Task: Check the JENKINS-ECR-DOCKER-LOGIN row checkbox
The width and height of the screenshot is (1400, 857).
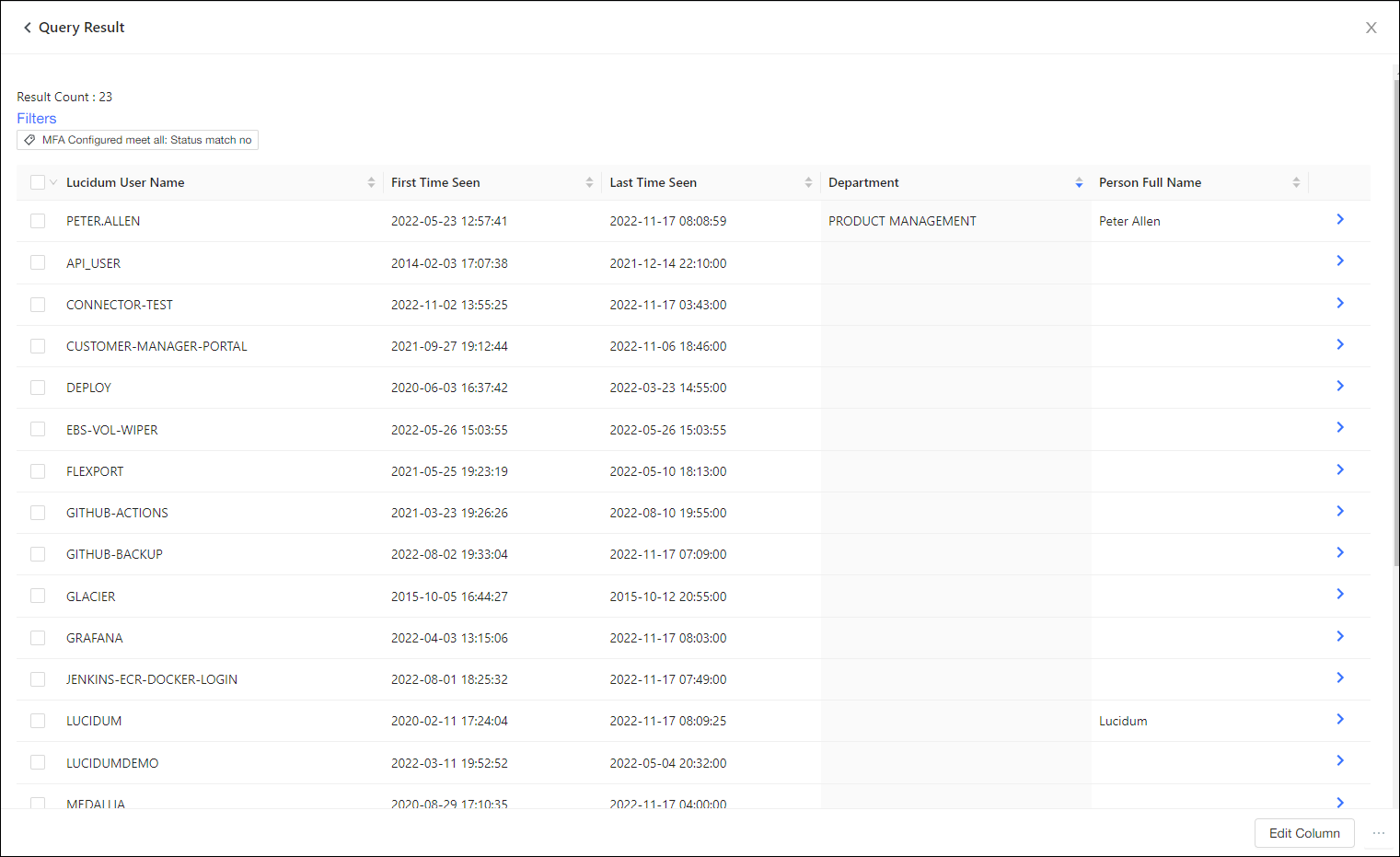Action: tap(38, 679)
